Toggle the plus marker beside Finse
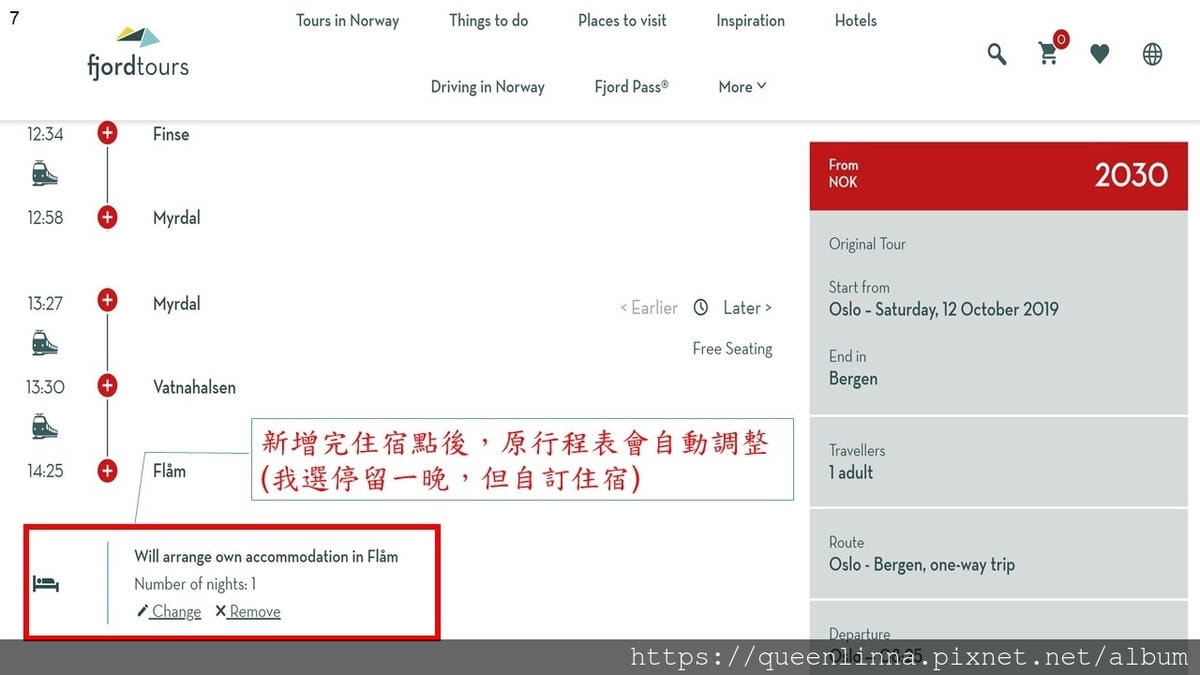The image size is (1200, 675). pyautogui.click(x=107, y=131)
